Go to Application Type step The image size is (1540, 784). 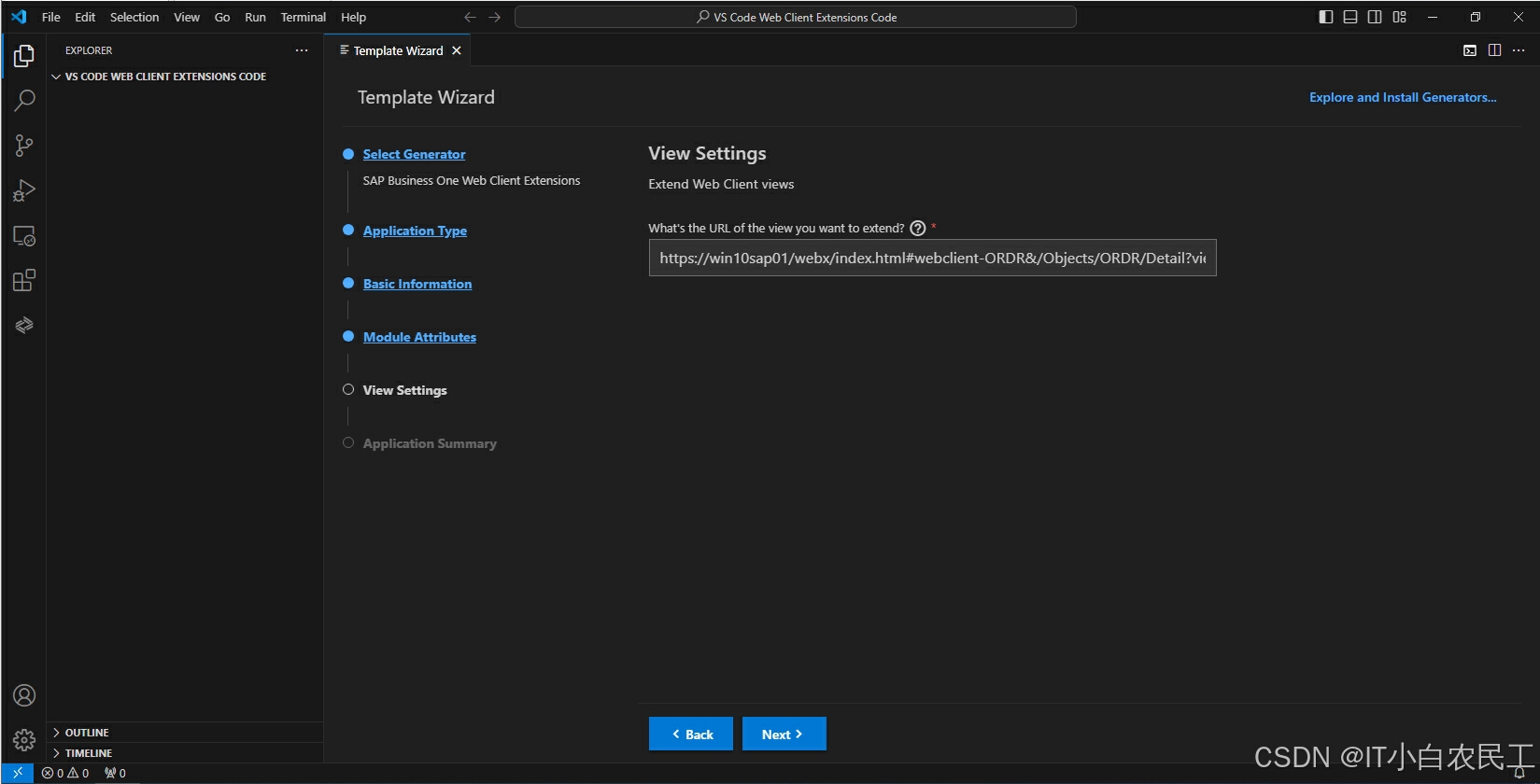tap(415, 231)
